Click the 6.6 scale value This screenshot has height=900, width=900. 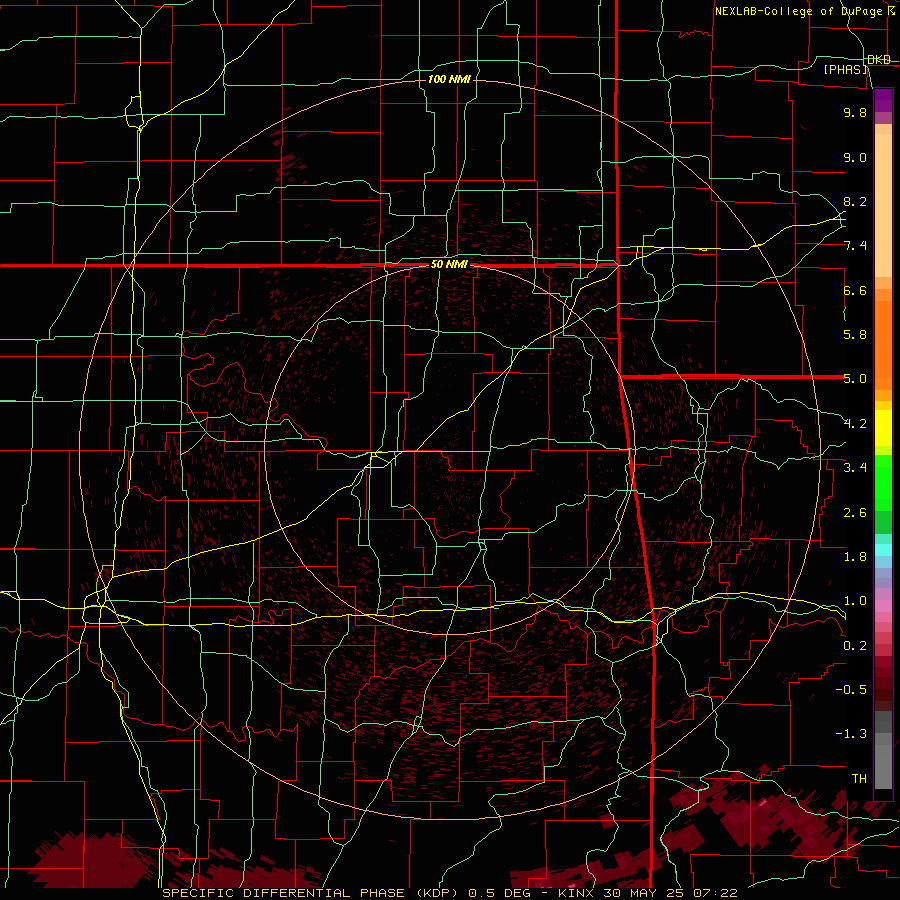point(855,290)
